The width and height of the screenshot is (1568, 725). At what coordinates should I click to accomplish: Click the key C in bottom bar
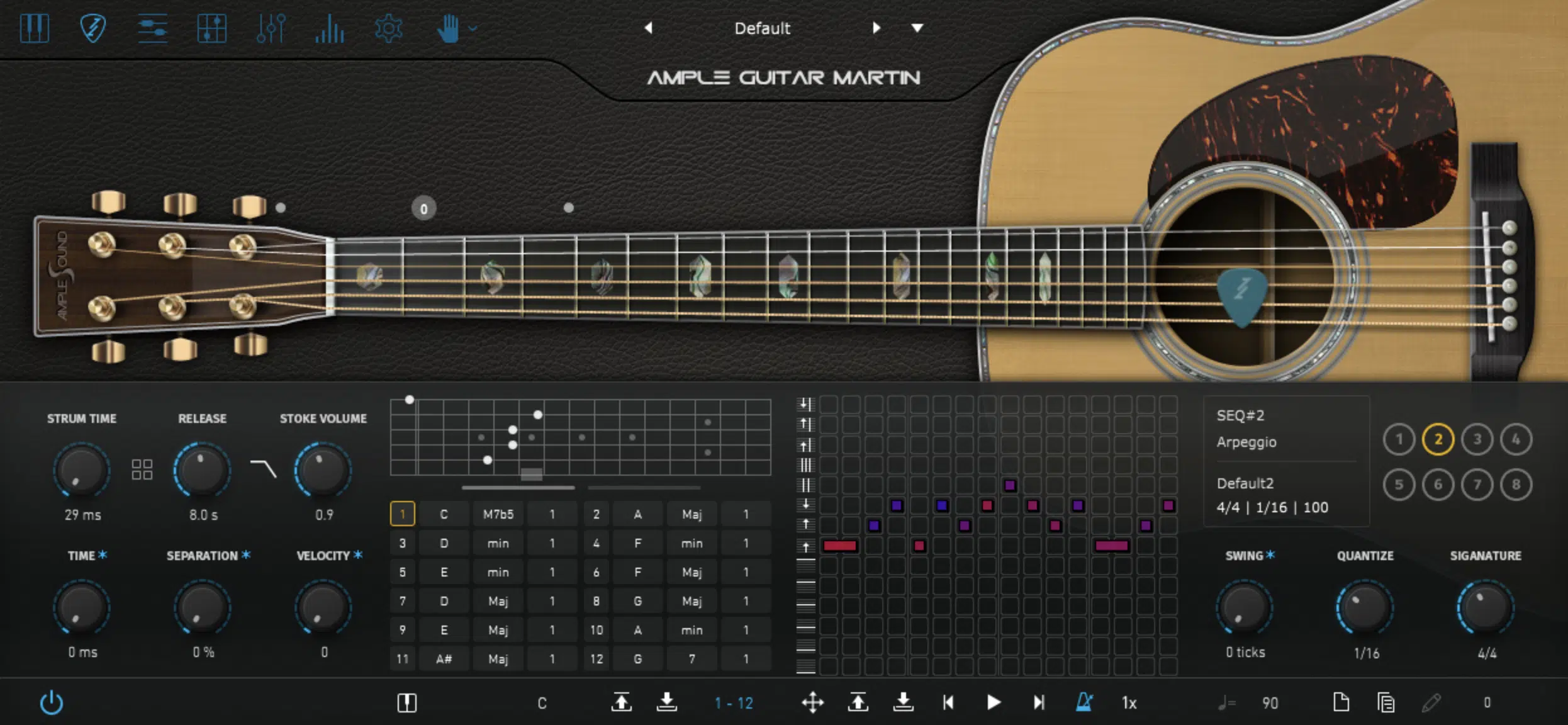542,703
